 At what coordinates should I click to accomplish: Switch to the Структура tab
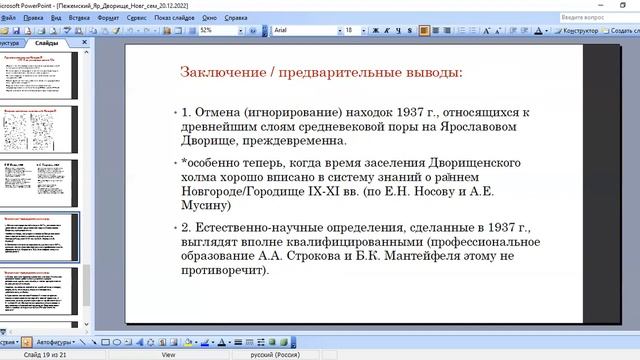pos(10,43)
